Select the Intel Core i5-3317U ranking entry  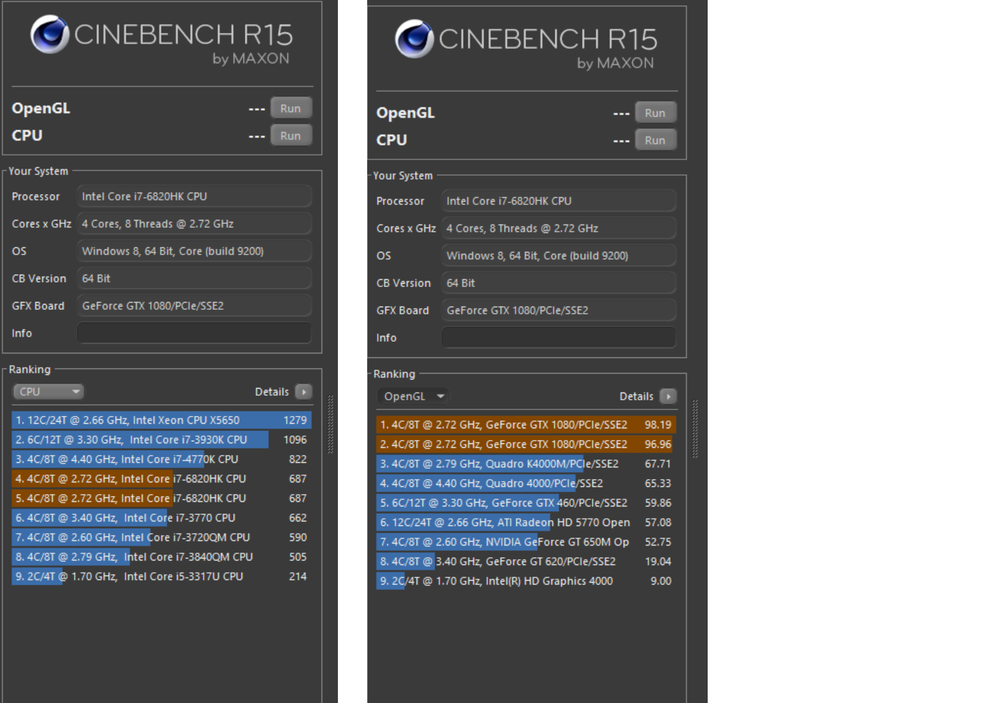[x=160, y=577]
